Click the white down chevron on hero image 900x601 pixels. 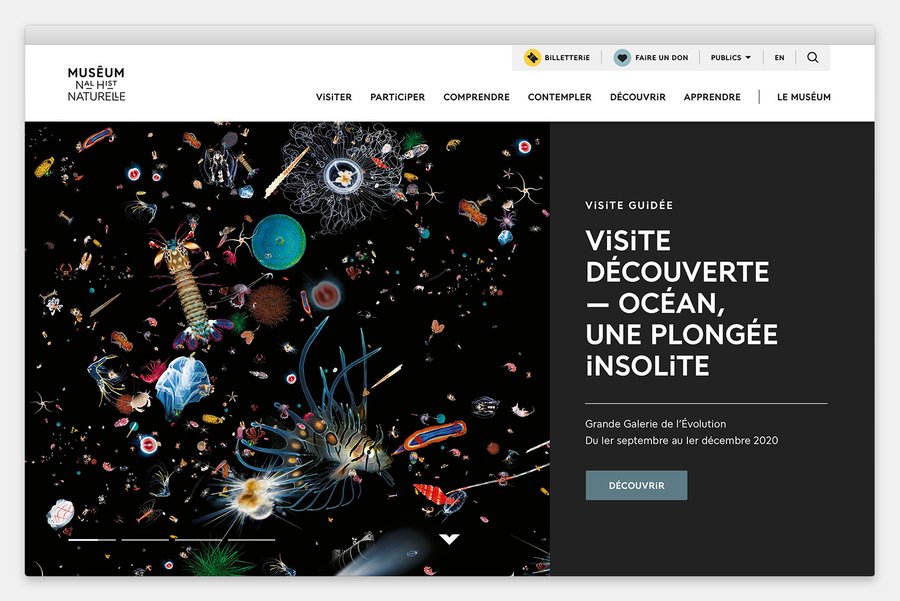[x=449, y=539]
